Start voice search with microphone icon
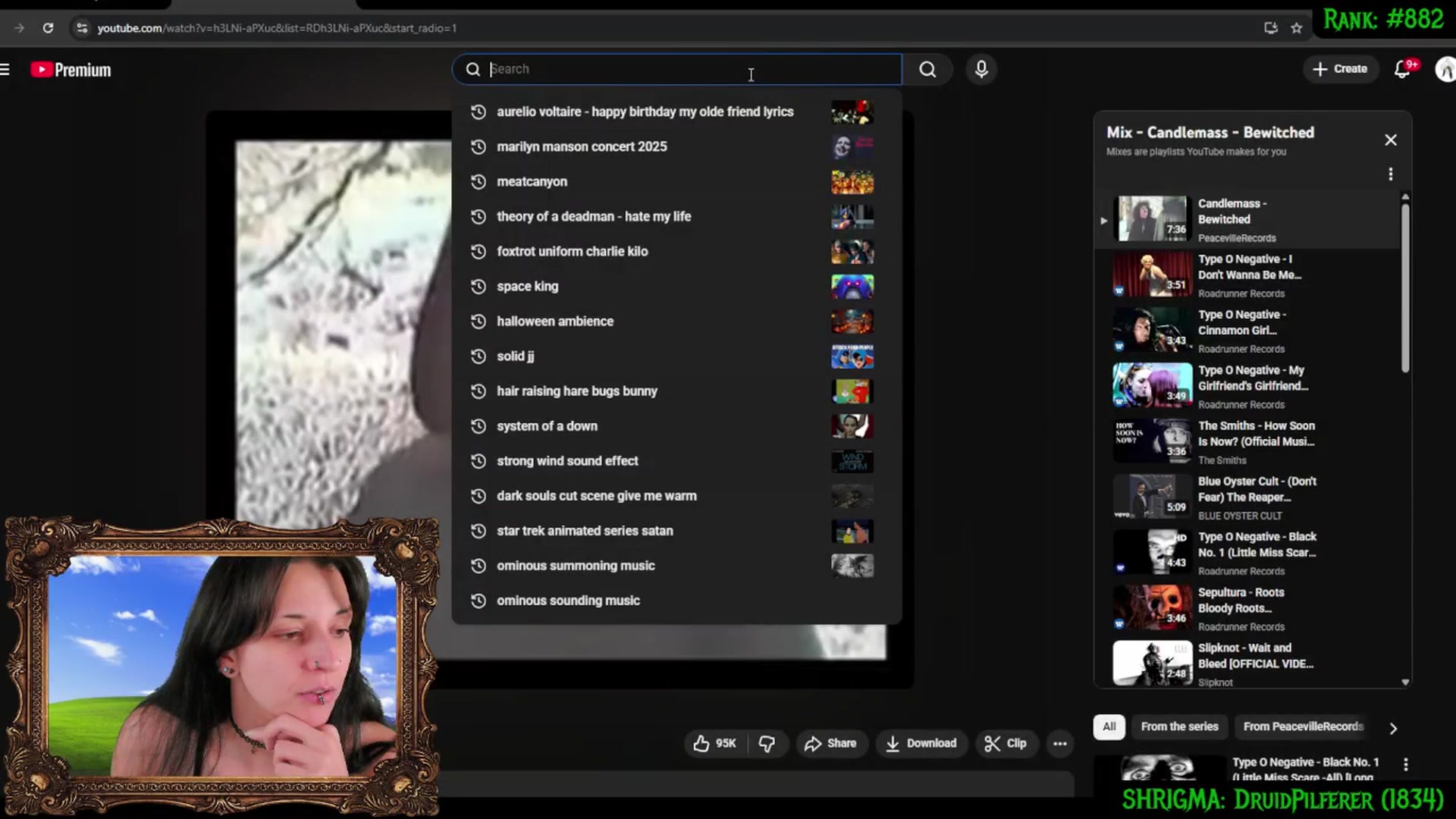Viewport: 1456px width, 819px height. coord(981,70)
